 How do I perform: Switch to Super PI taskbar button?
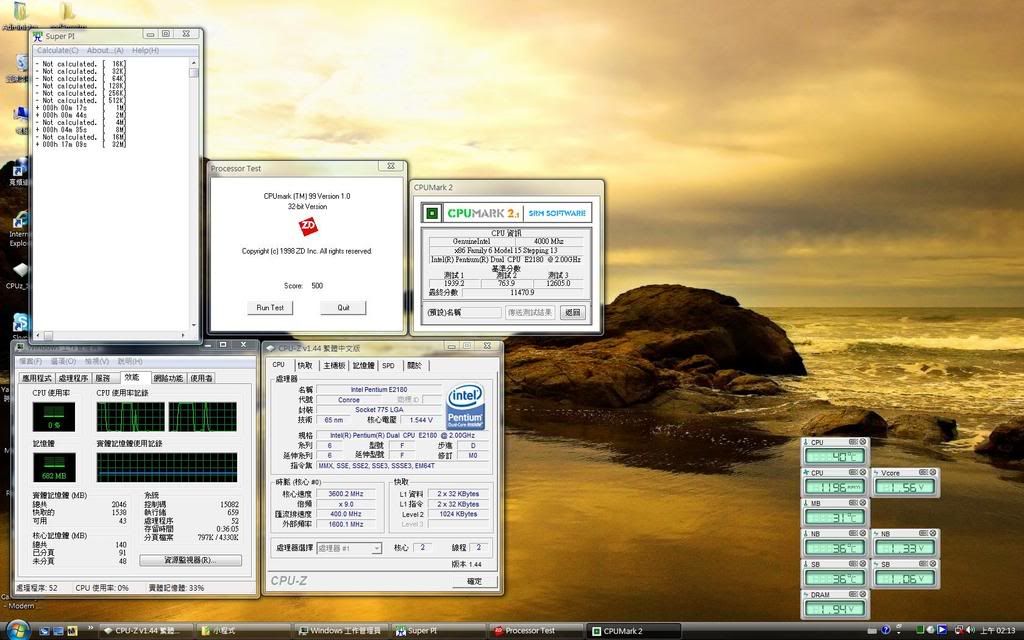pos(438,631)
